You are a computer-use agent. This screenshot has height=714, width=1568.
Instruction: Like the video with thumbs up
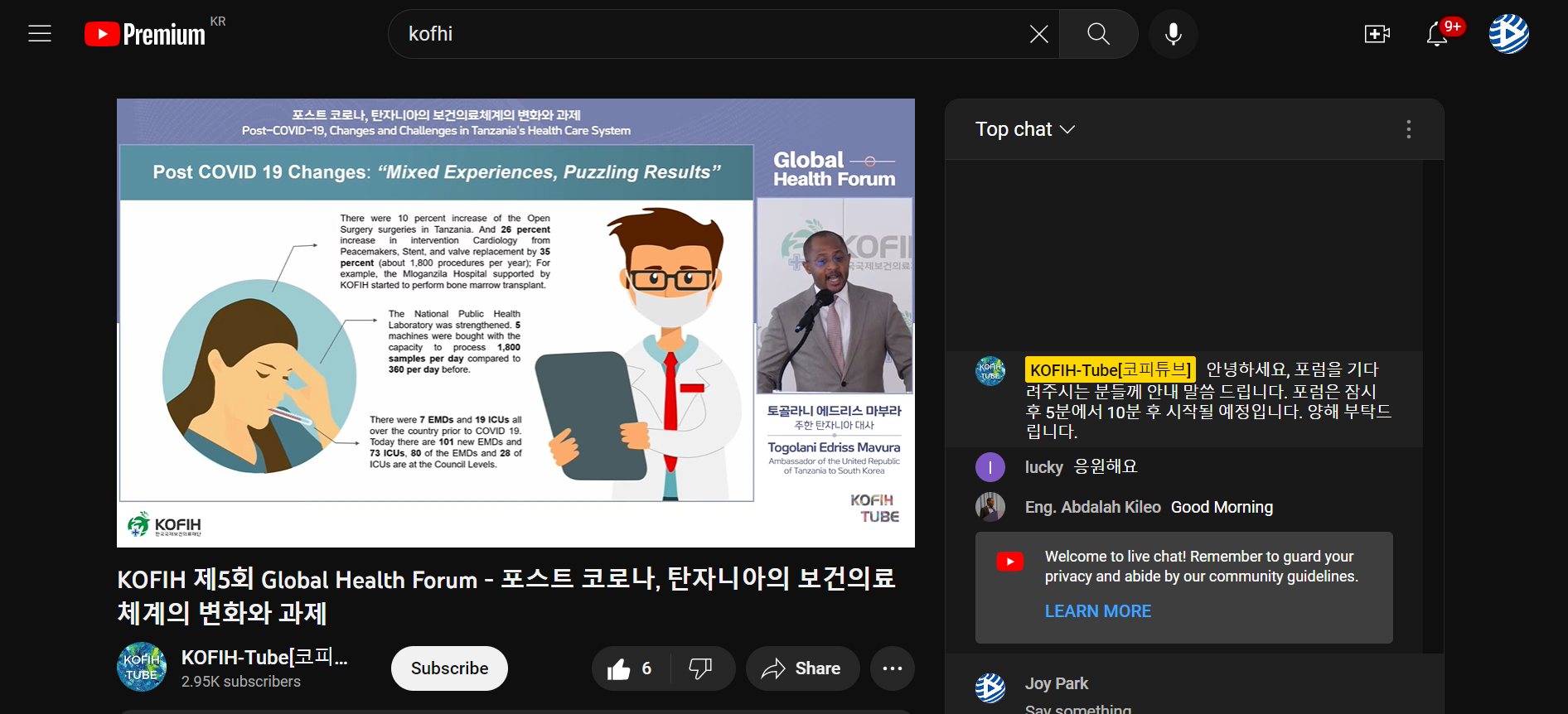[629, 668]
